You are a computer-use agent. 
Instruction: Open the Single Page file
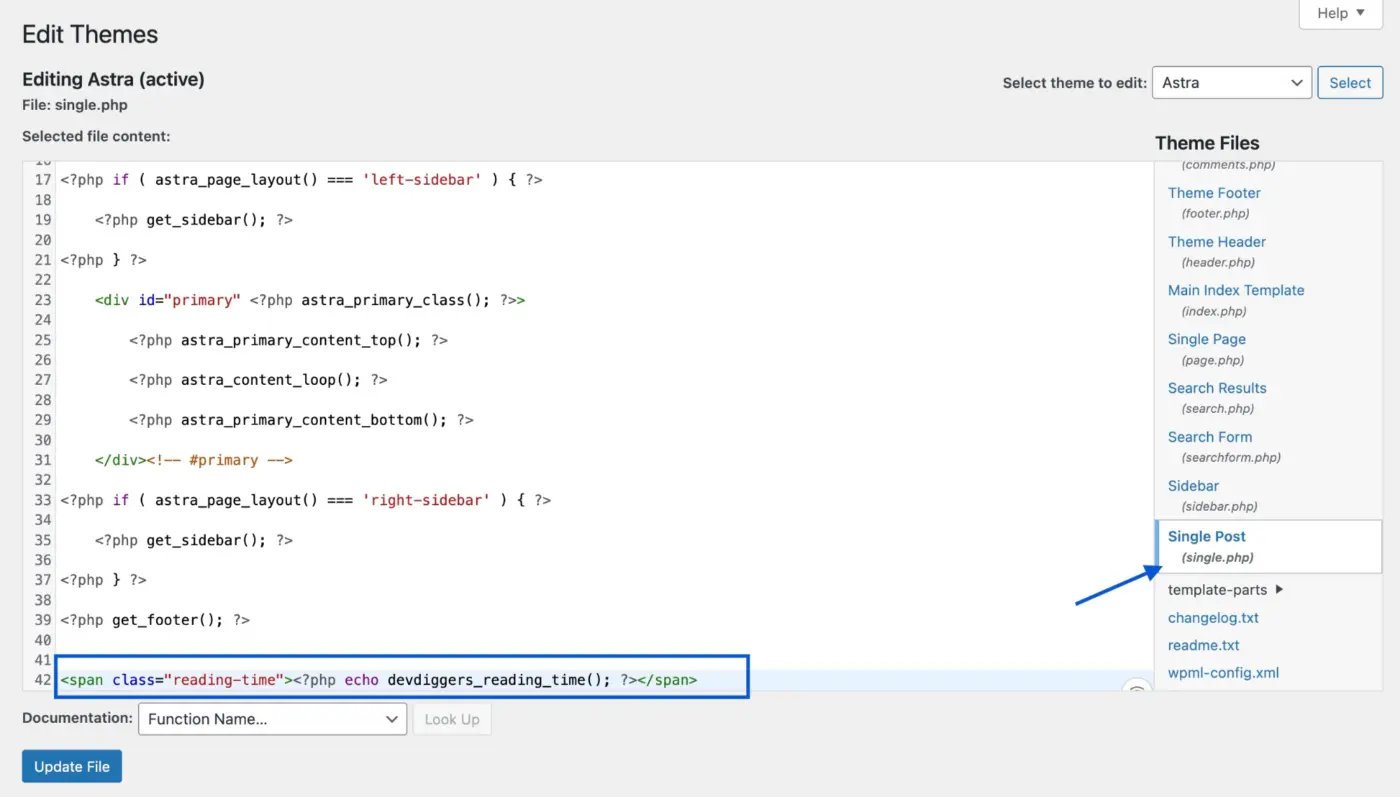click(1207, 339)
